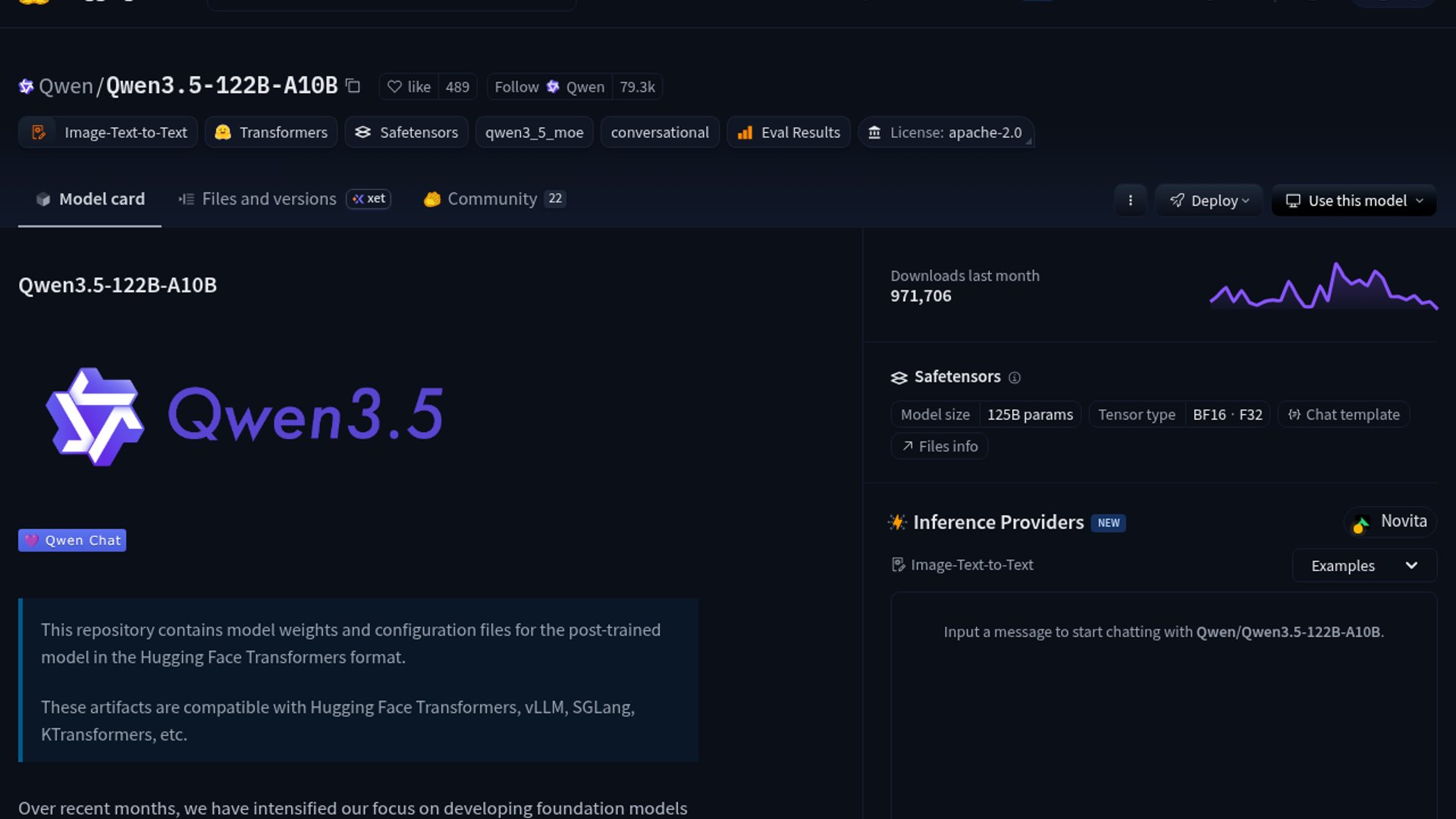Open the Community tab
This screenshot has width=1456, height=819.
pos(492,199)
